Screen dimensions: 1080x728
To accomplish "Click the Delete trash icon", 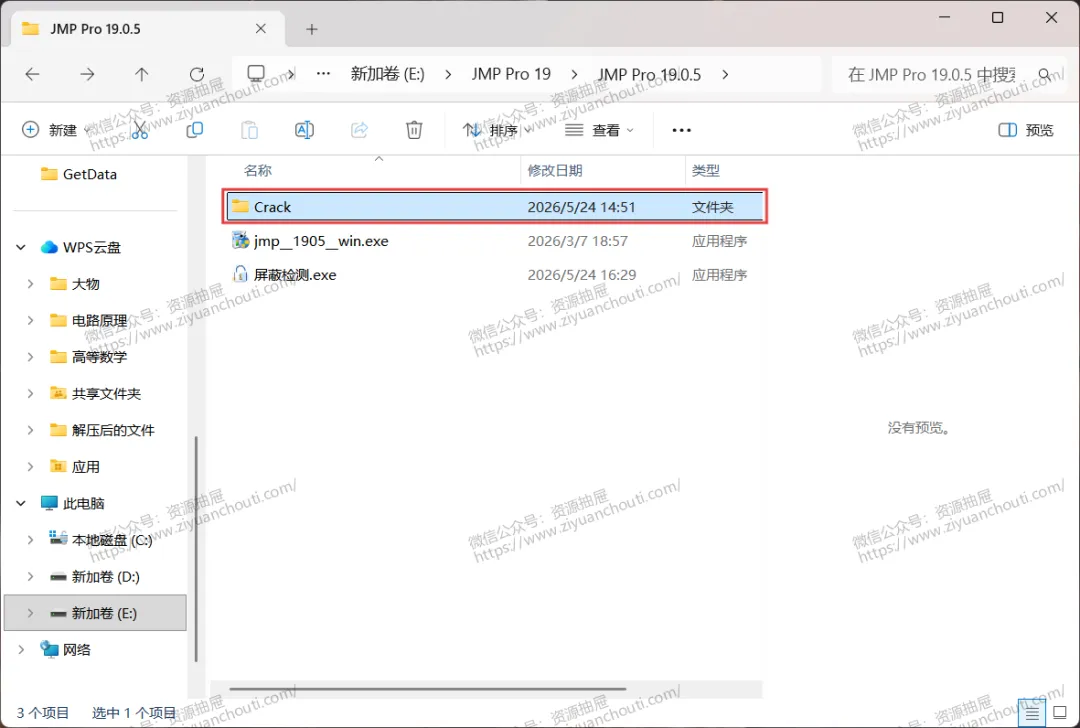I will [414, 129].
